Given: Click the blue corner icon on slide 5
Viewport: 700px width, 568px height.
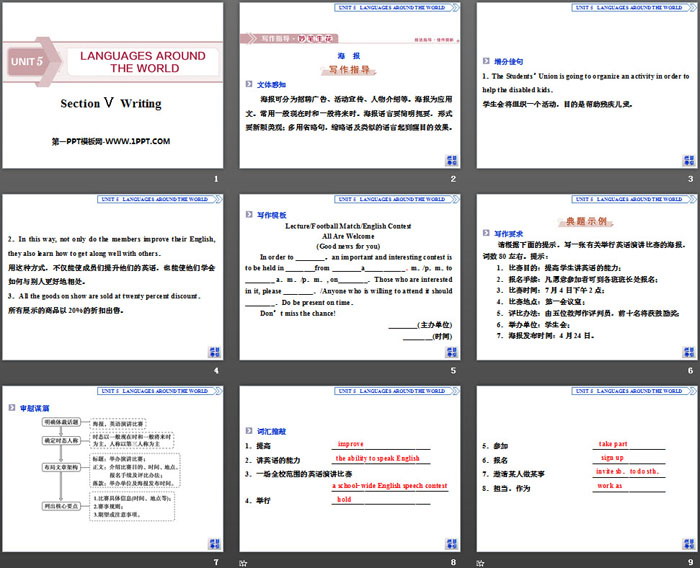Looking at the screenshot, I should [x=451, y=352].
